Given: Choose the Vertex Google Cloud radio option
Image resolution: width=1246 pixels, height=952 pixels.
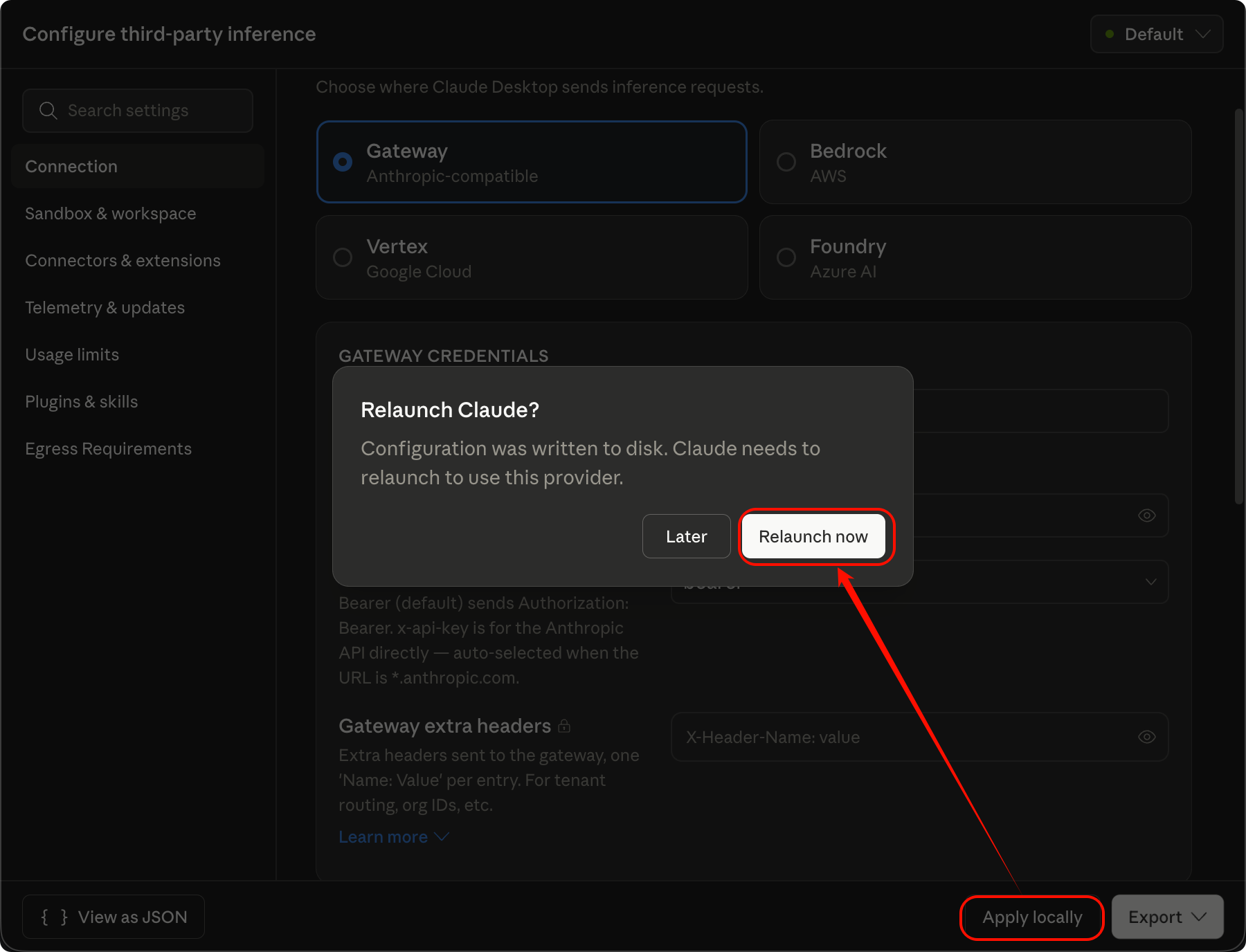Looking at the screenshot, I should [x=343, y=257].
